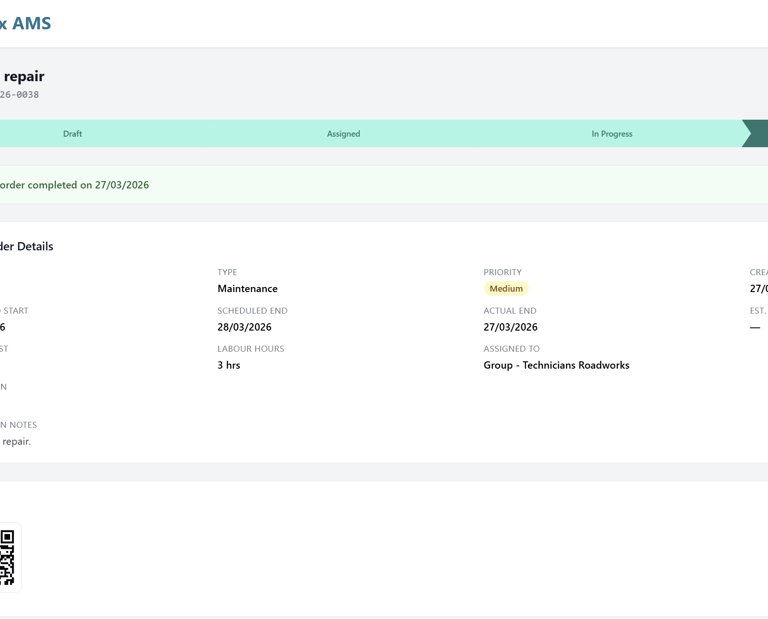Click the Draft stage in progress bar

pyautogui.click(x=72, y=134)
